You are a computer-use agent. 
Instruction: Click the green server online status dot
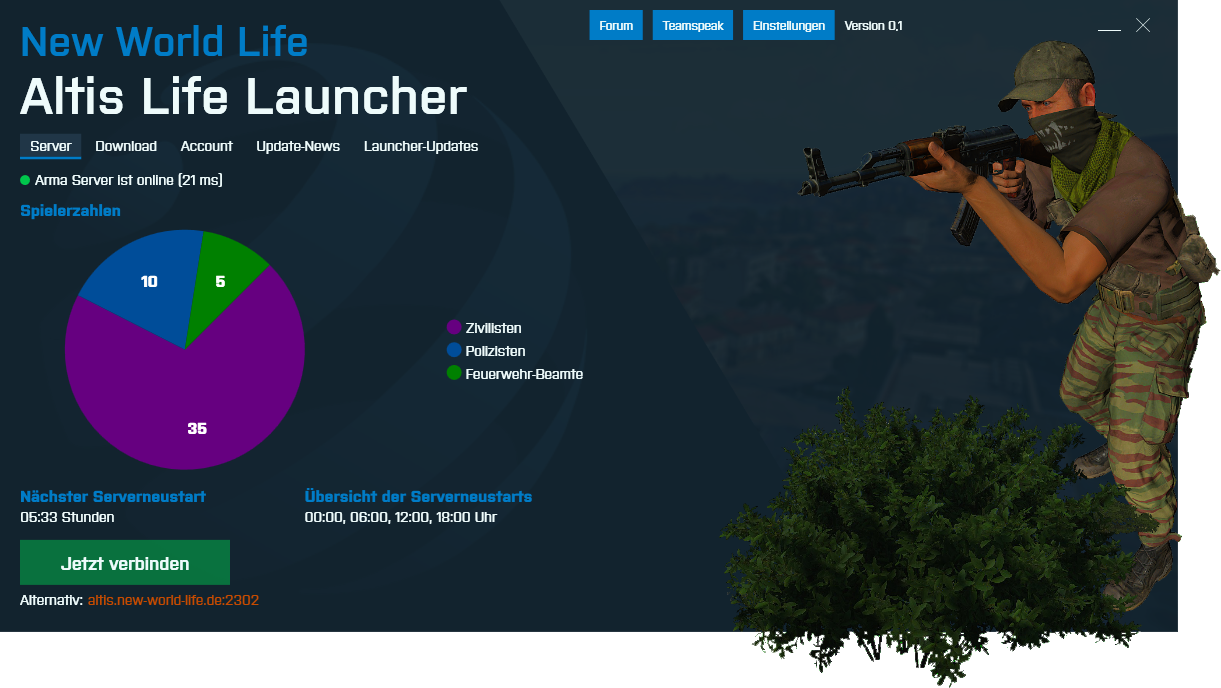pyautogui.click(x=25, y=181)
